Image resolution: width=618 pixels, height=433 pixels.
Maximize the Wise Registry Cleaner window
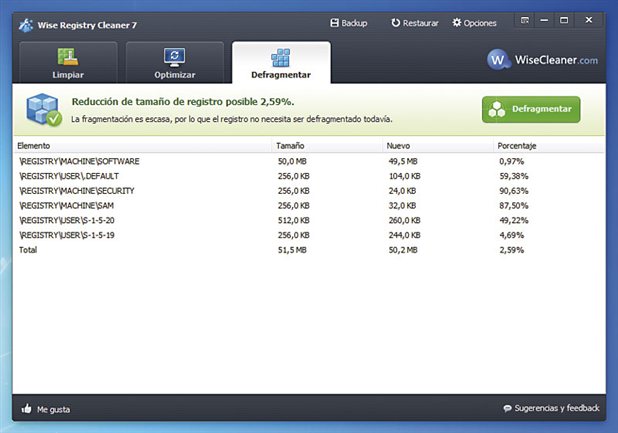[564, 20]
